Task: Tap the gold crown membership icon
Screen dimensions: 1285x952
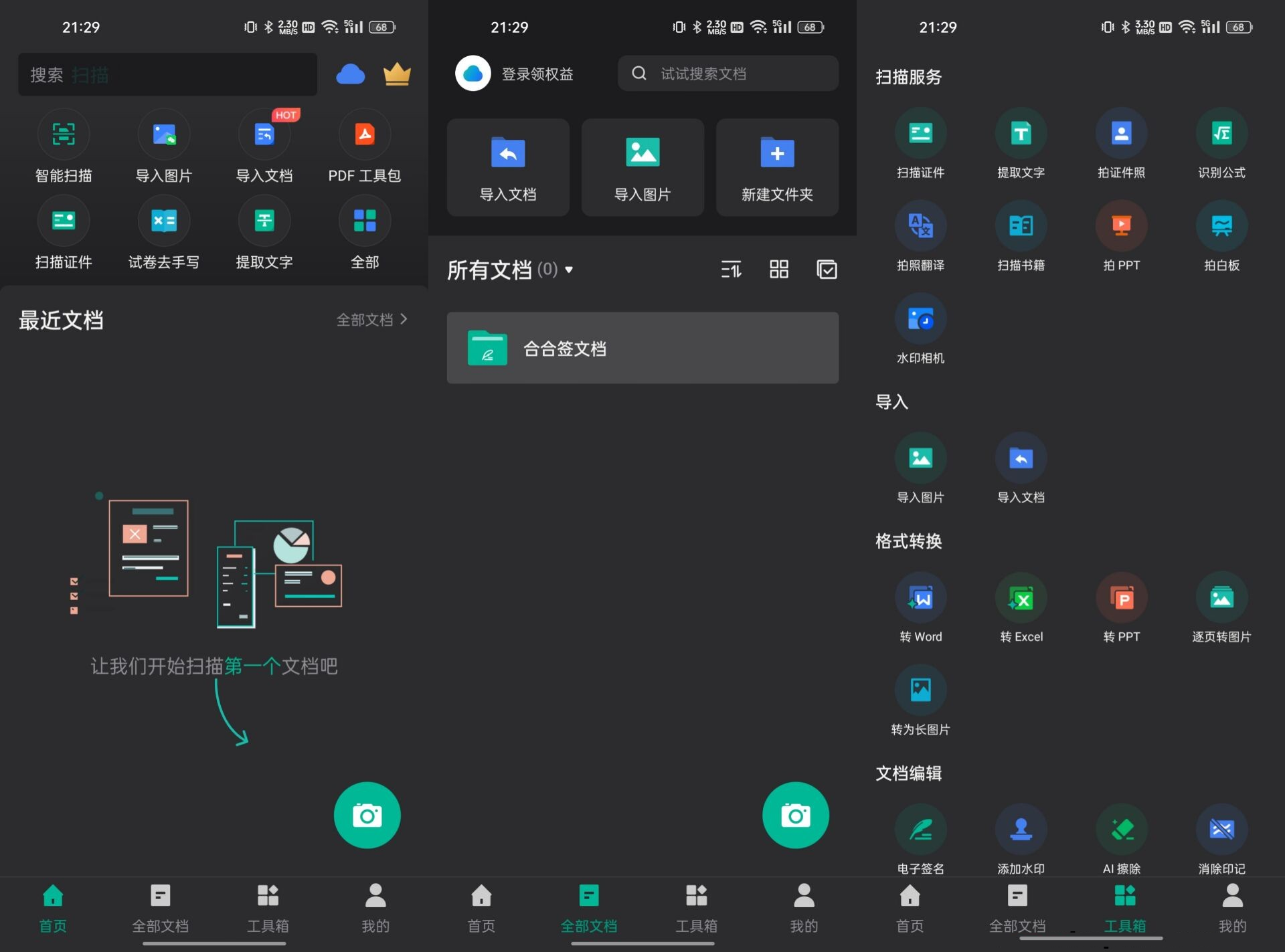Action: click(x=397, y=74)
